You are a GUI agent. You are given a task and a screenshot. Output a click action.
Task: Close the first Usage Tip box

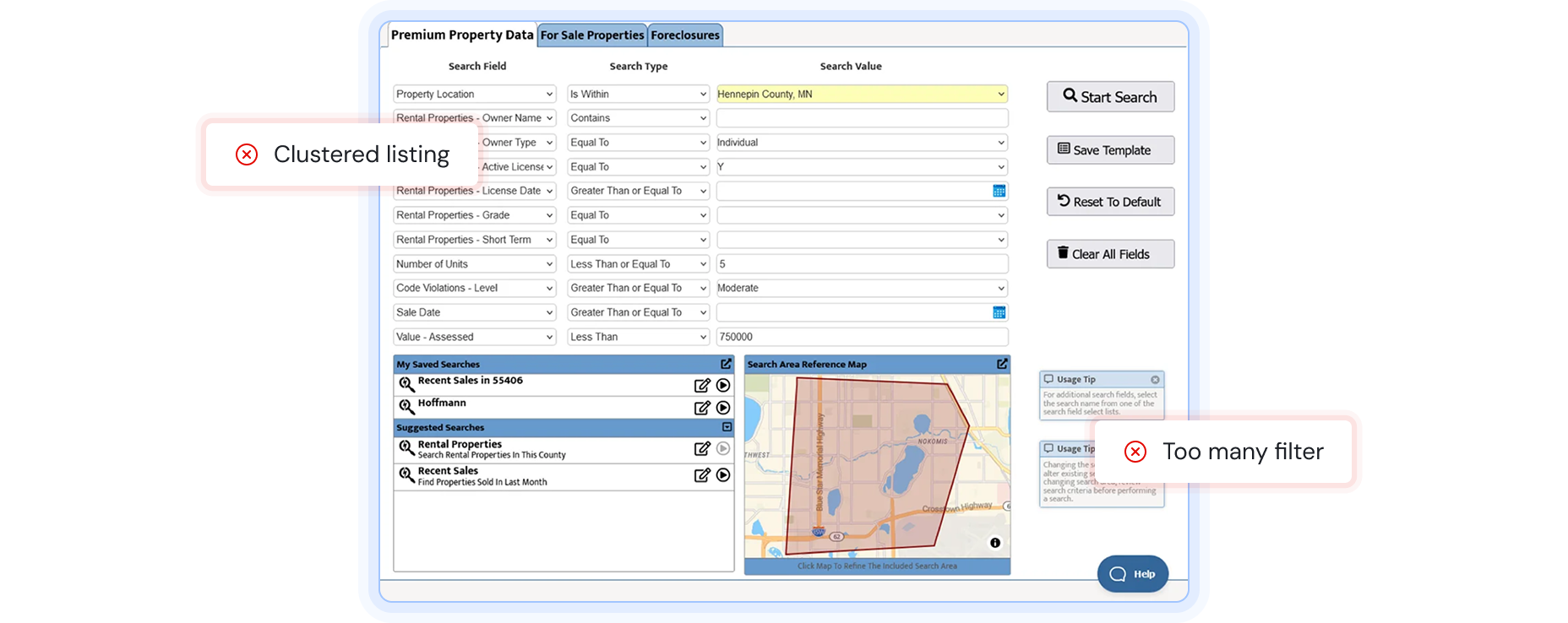pyautogui.click(x=1155, y=380)
